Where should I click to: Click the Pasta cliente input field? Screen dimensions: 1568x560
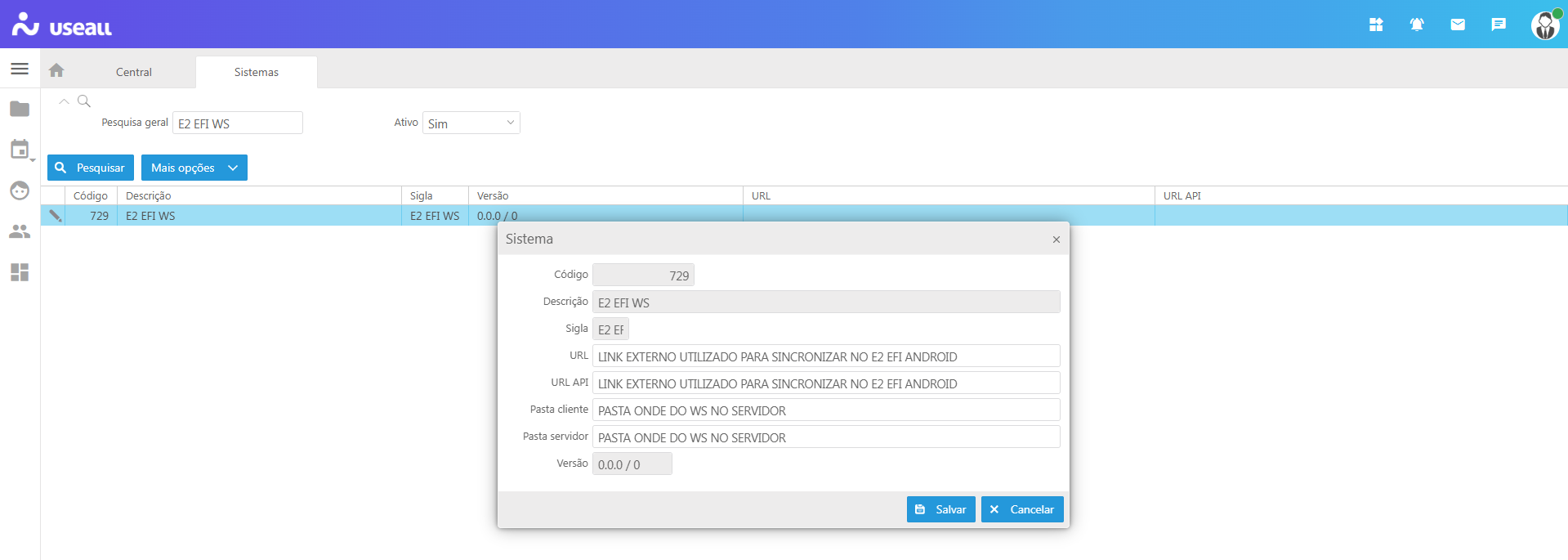pyautogui.click(x=825, y=410)
